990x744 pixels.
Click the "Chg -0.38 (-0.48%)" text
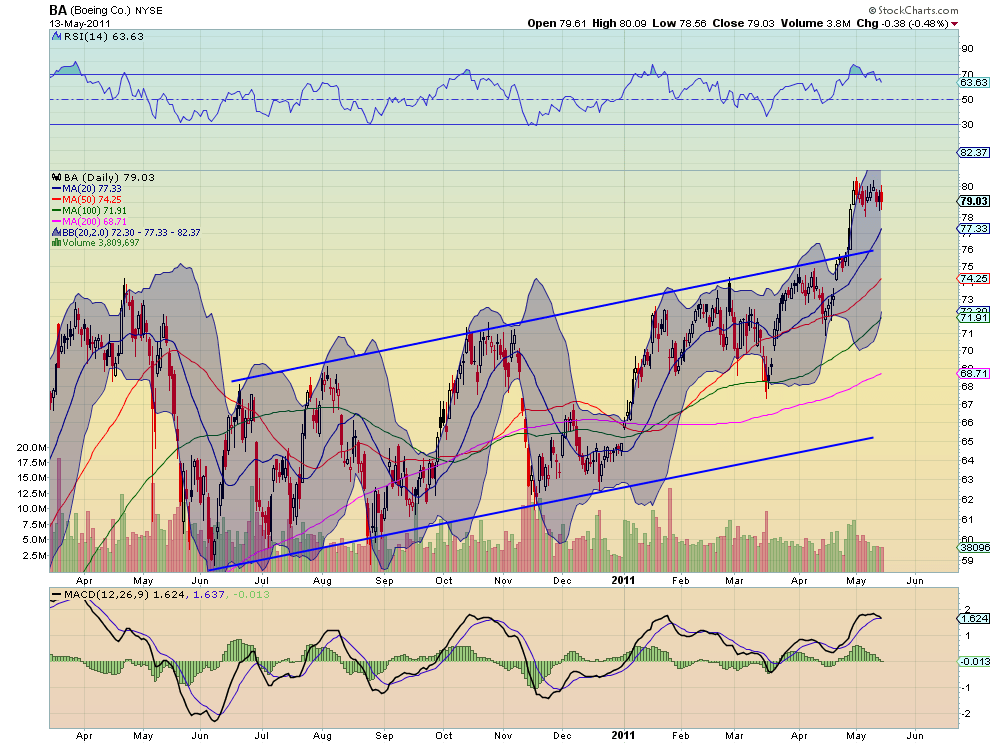[x=902, y=23]
